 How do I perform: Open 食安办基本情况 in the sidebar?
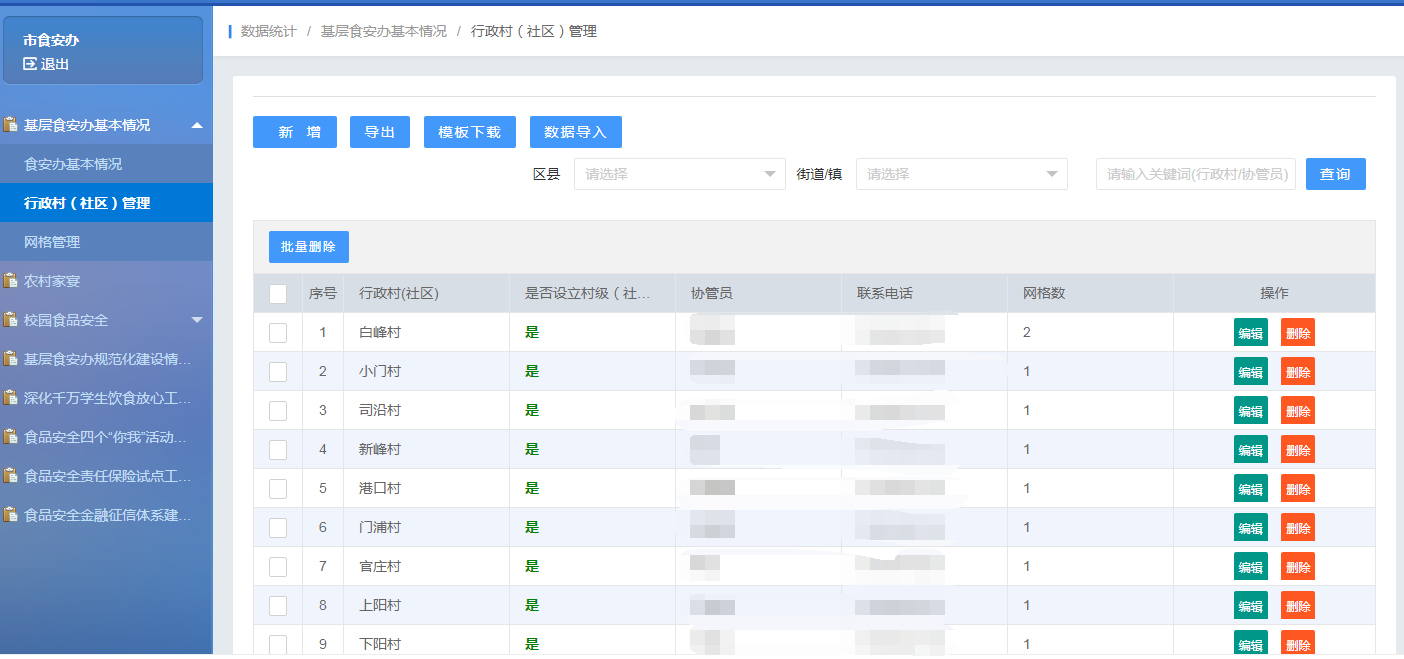[x=106, y=164]
